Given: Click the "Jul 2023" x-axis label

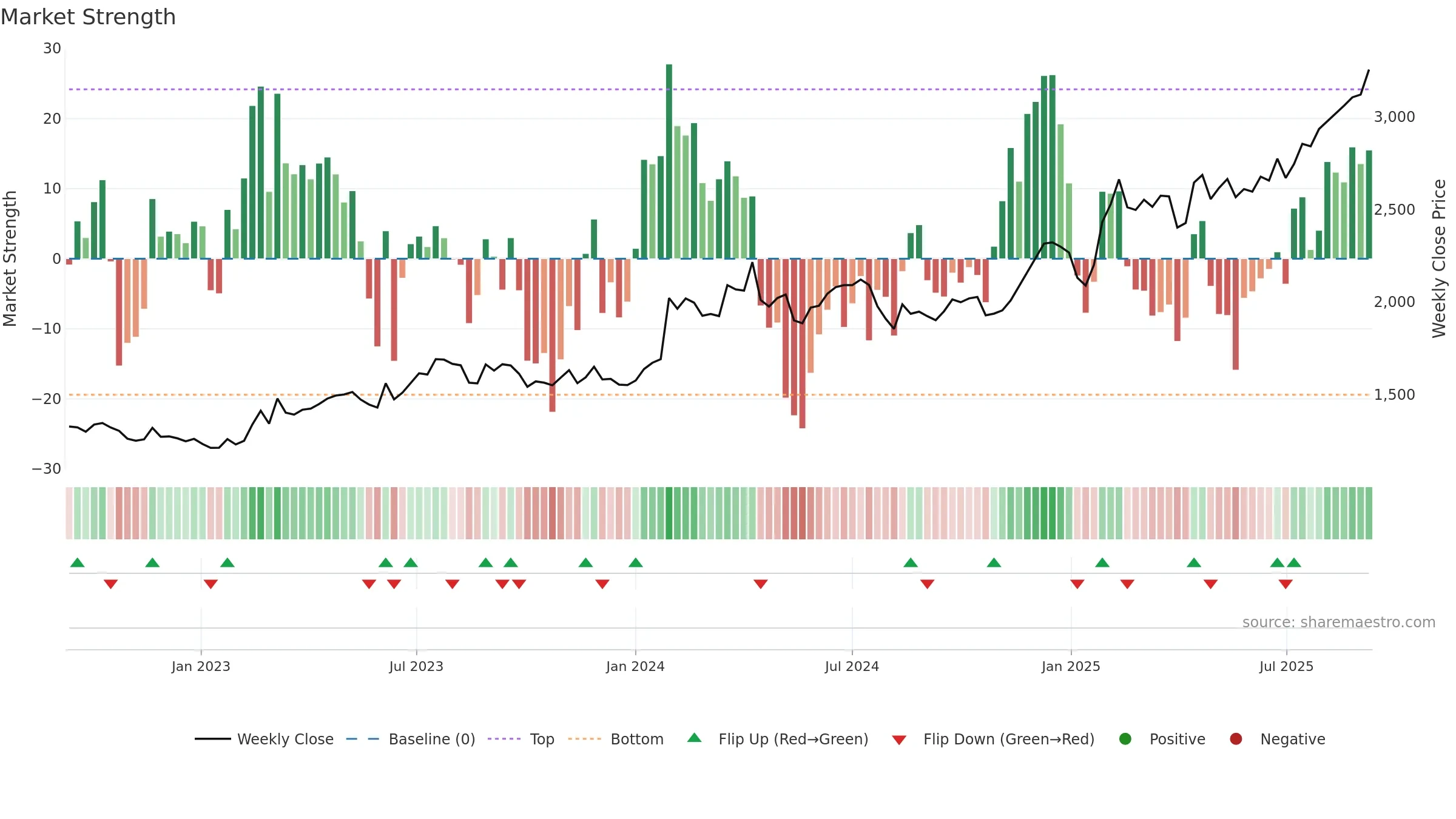Looking at the screenshot, I should [416, 666].
